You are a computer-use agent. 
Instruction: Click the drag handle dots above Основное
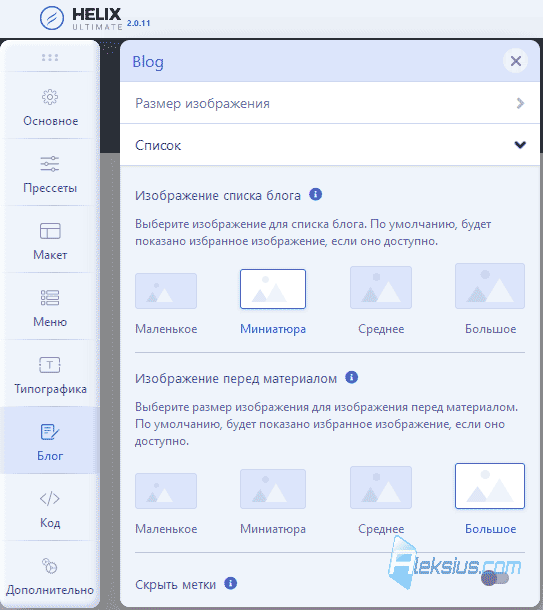(50, 58)
